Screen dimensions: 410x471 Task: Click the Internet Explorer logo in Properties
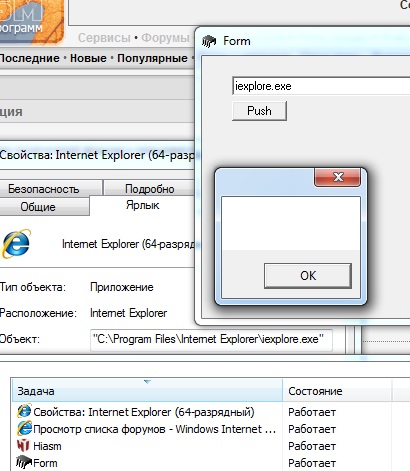pos(16,244)
